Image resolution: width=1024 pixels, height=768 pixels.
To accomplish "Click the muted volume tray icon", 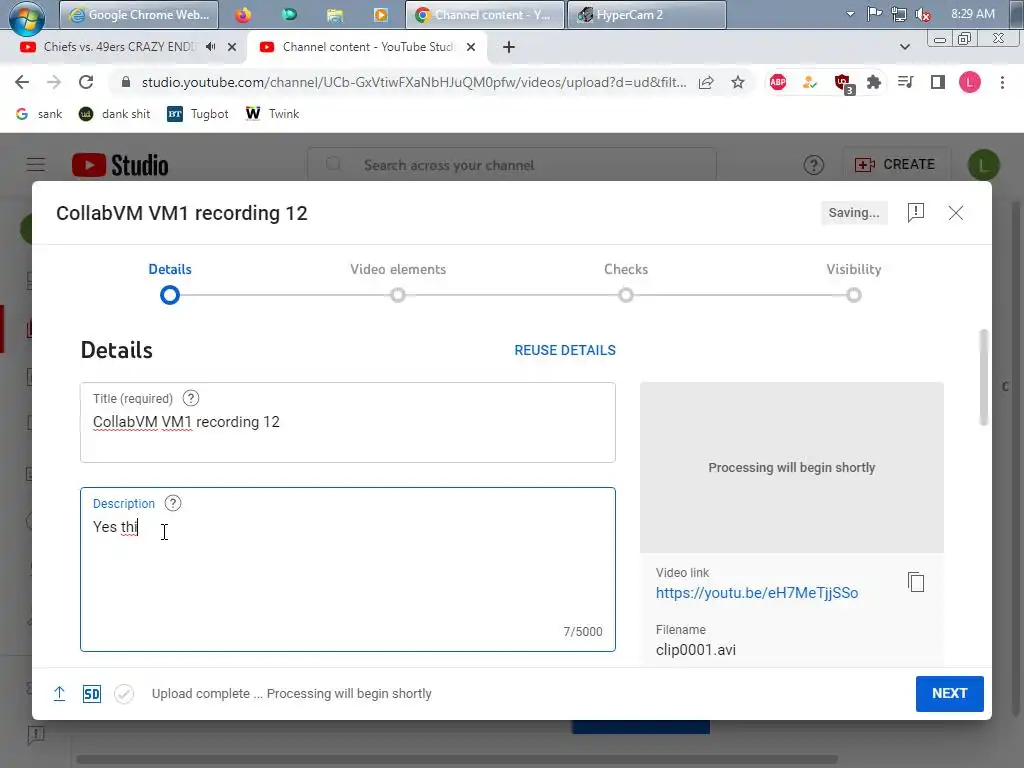I will [x=923, y=14].
